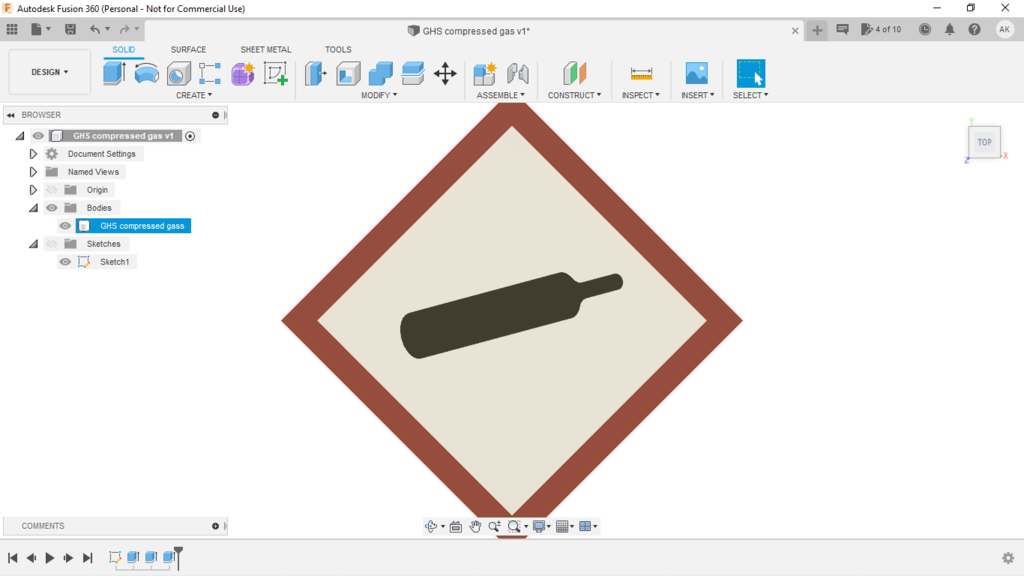Screen dimensions: 1024x576
Task: Toggle visibility of Bodies folder
Action: tap(52, 208)
